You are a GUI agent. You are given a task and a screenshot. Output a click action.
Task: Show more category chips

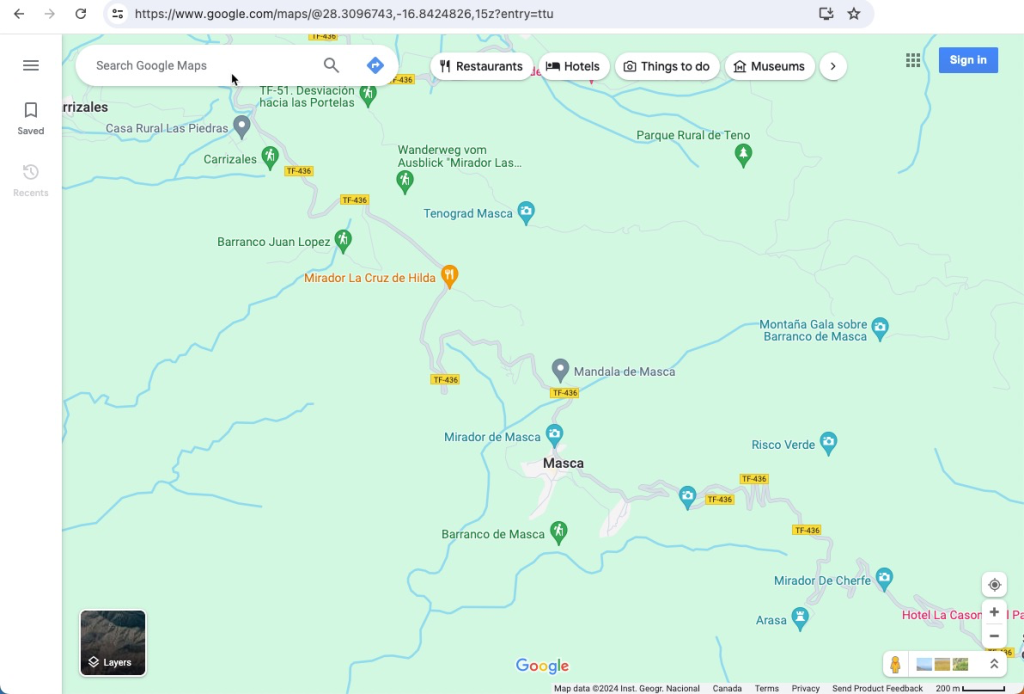[833, 66]
